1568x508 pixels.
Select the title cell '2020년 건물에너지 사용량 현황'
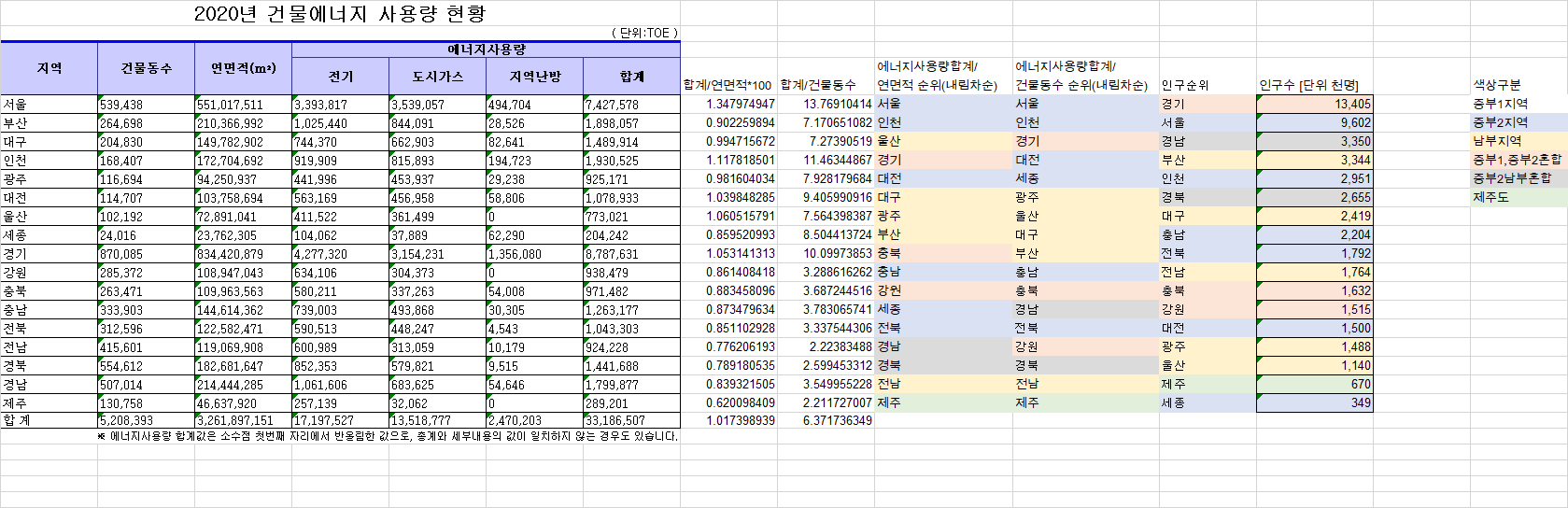coord(340,14)
